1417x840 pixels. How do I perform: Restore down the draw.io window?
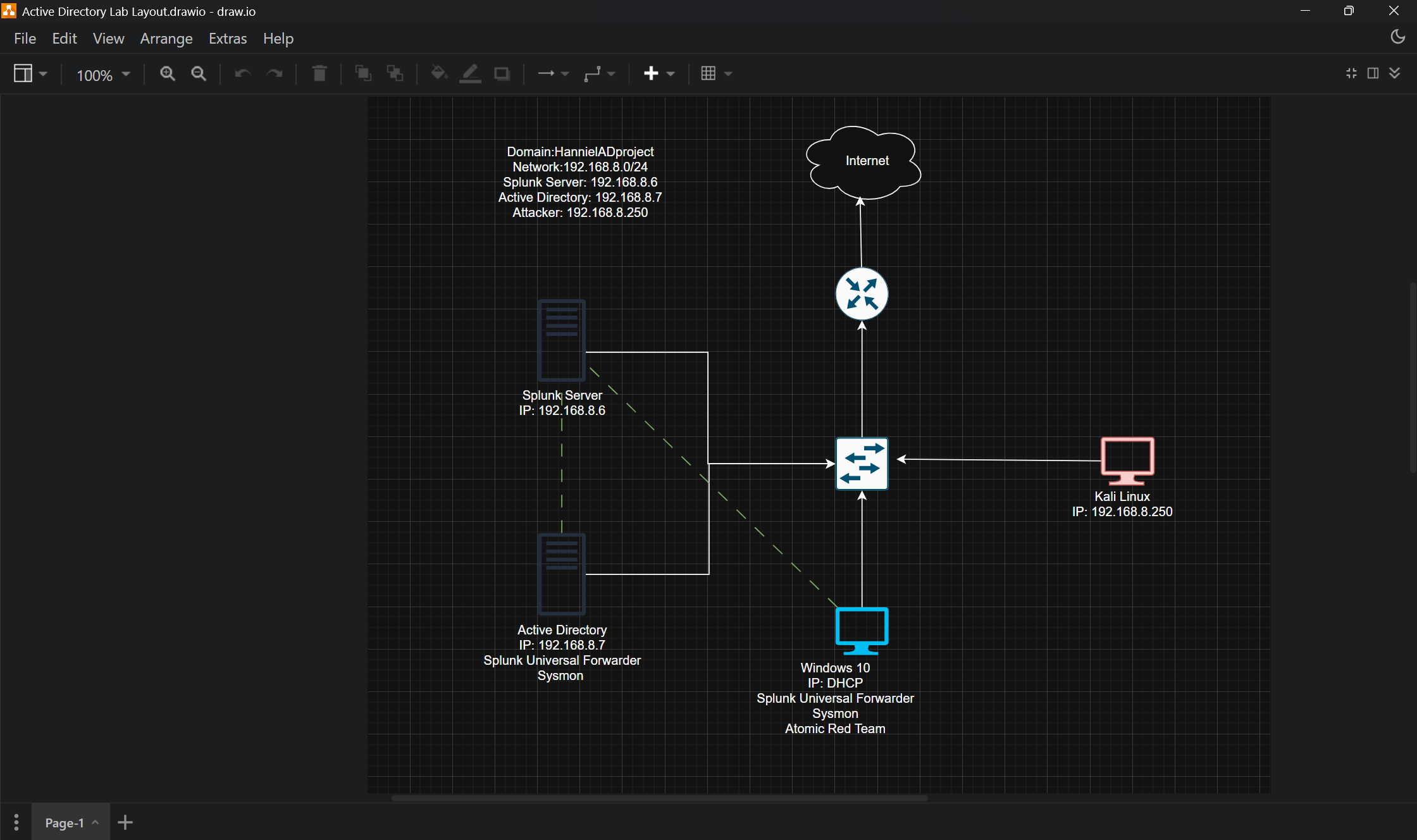(1349, 11)
